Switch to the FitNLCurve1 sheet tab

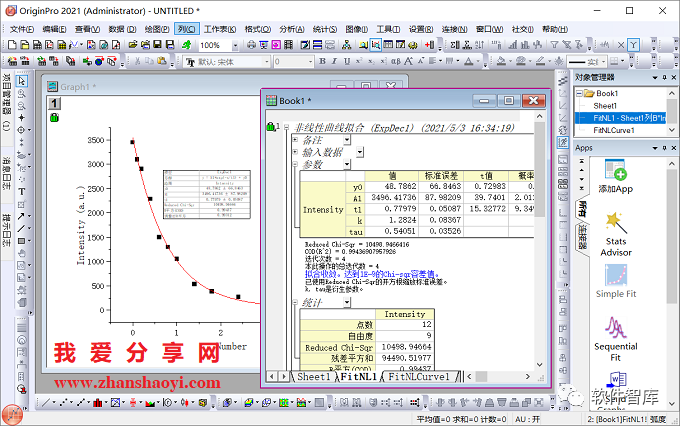coord(418,377)
